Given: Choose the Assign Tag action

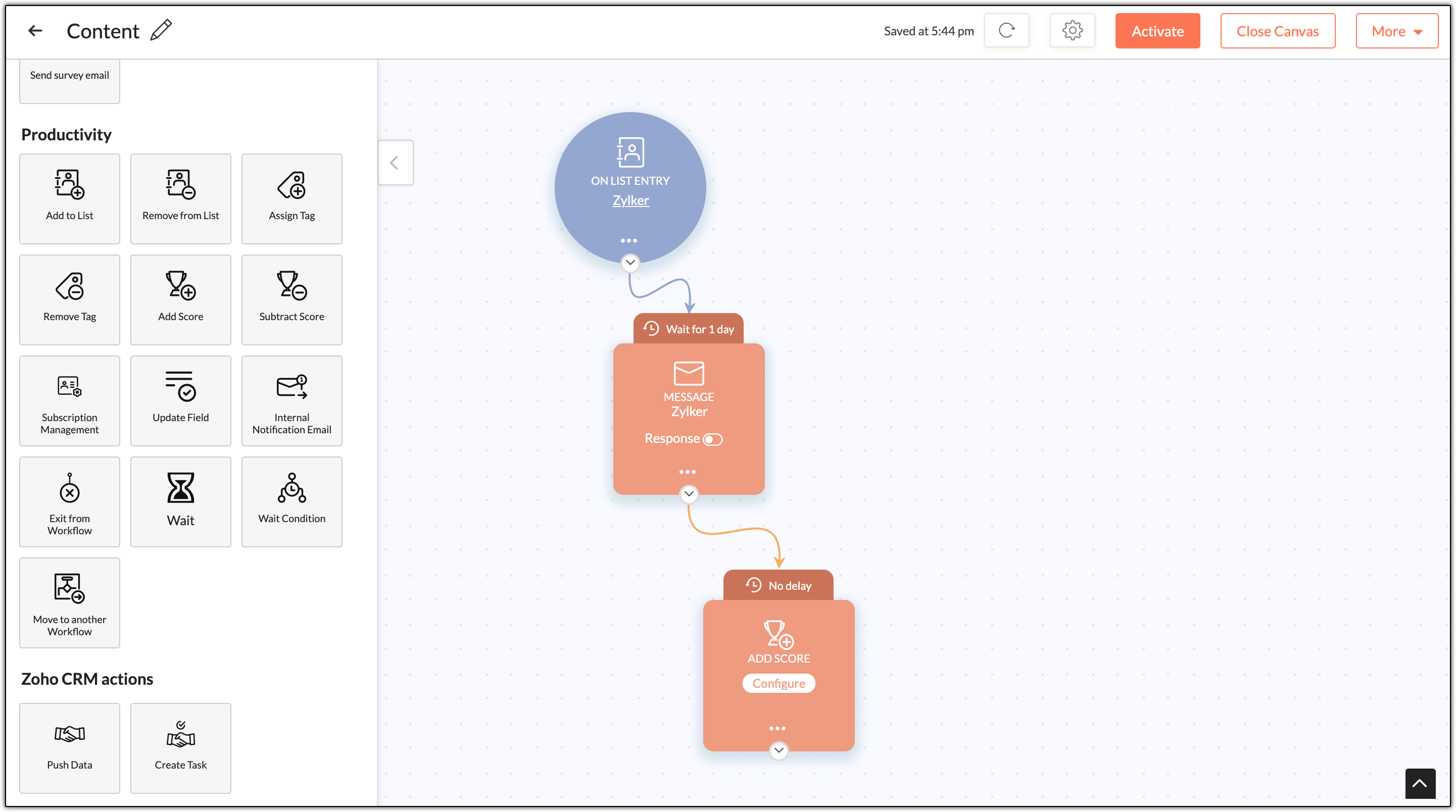Looking at the screenshot, I should [292, 199].
